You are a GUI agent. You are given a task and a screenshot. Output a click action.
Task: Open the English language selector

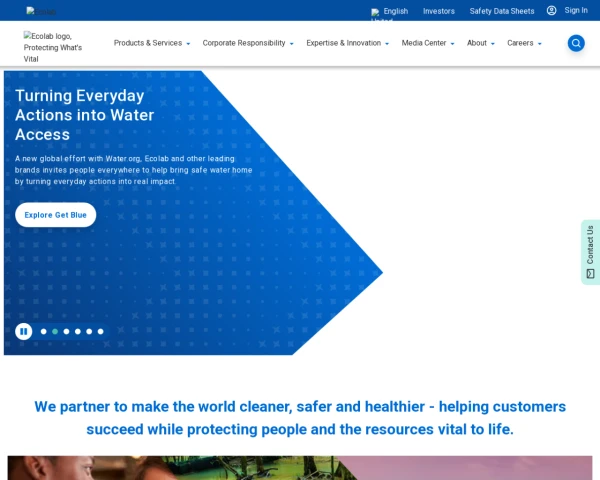(x=396, y=11)
